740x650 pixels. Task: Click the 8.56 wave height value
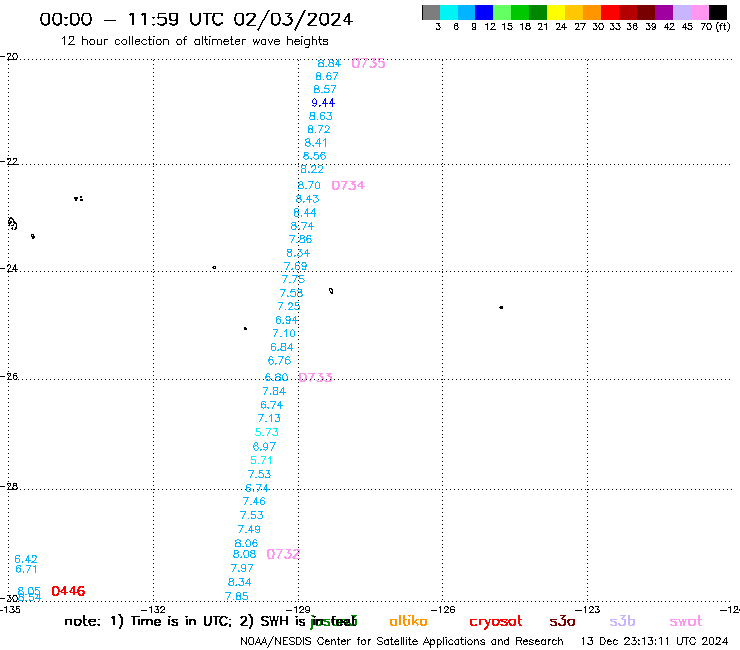(314, 156)
